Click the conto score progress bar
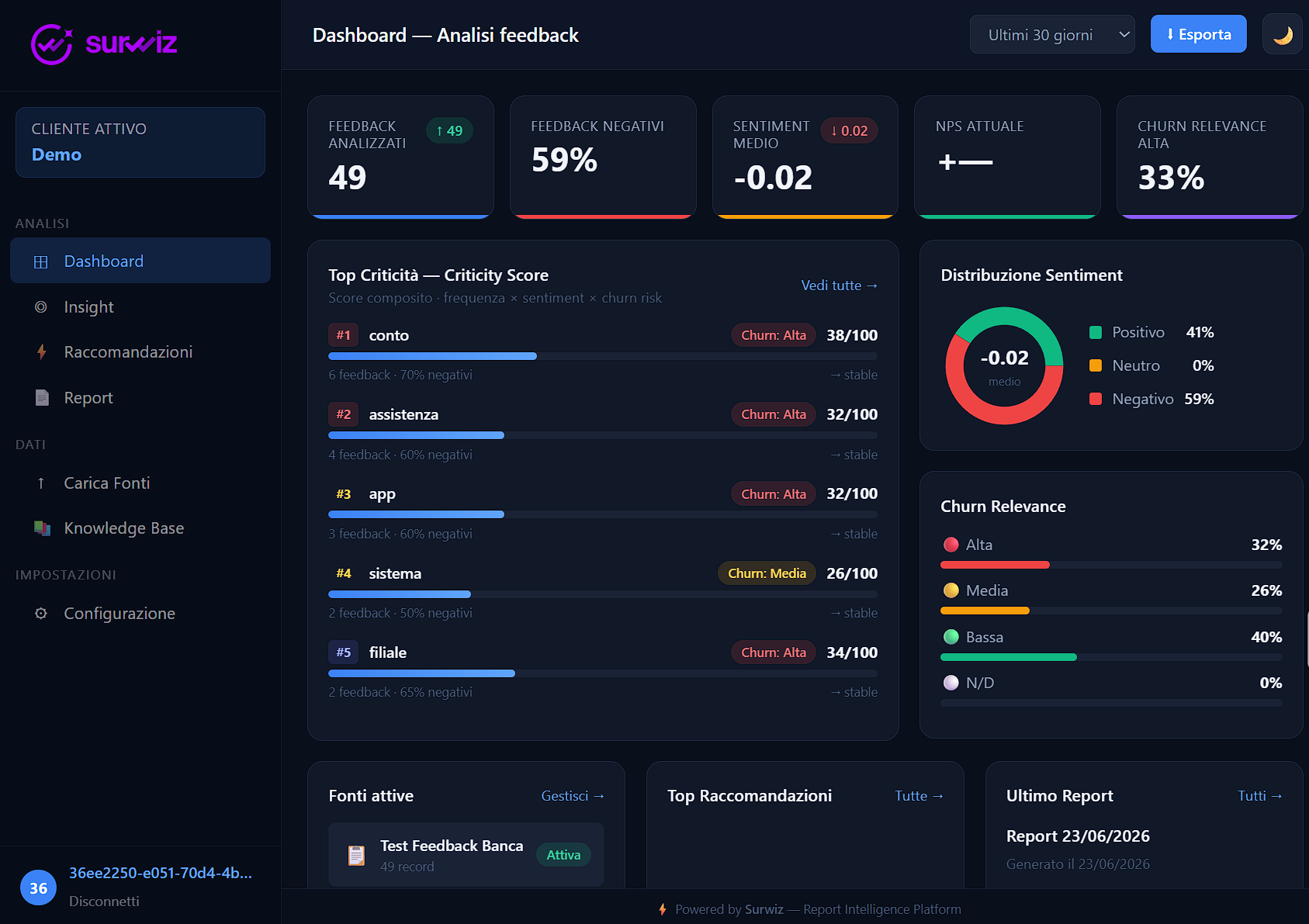The width and height of the screenshot is (1309, 924). coord(603,356)
